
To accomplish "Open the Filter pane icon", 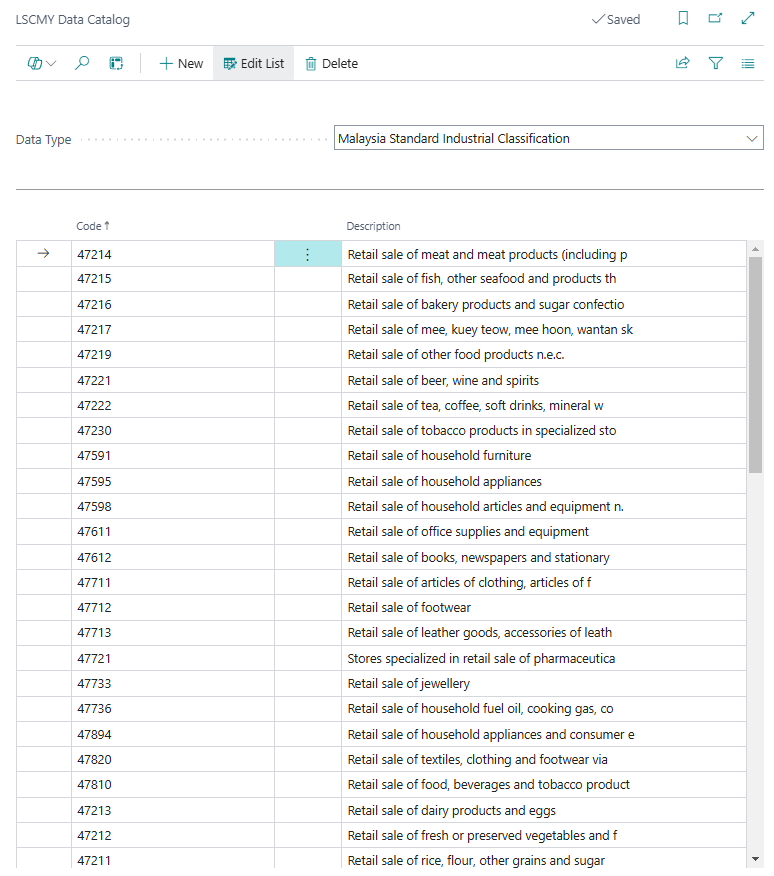I will [716, 63].
